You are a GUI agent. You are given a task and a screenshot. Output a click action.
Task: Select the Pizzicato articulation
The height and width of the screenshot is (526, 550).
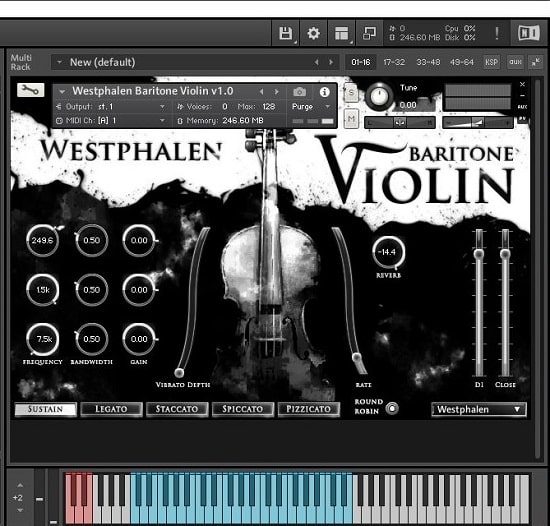pos(308,409)
